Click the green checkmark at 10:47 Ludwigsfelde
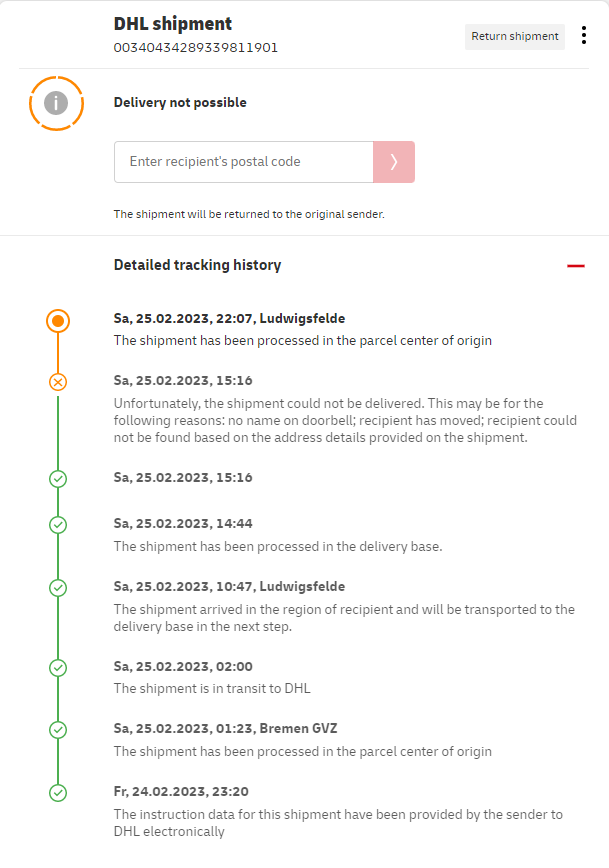609x868 pixels. 58,588
